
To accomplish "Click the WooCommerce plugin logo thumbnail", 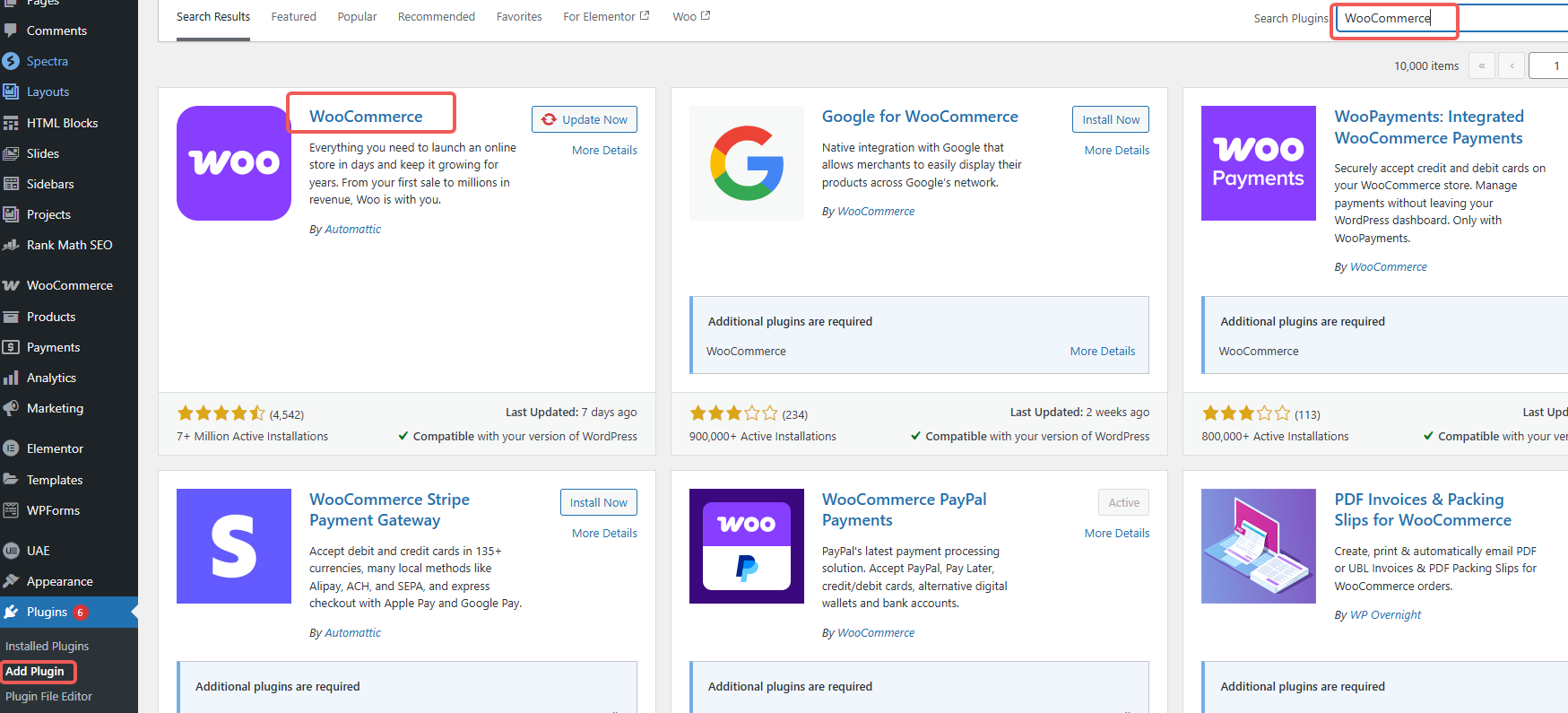I will click(x=234, y=163).
